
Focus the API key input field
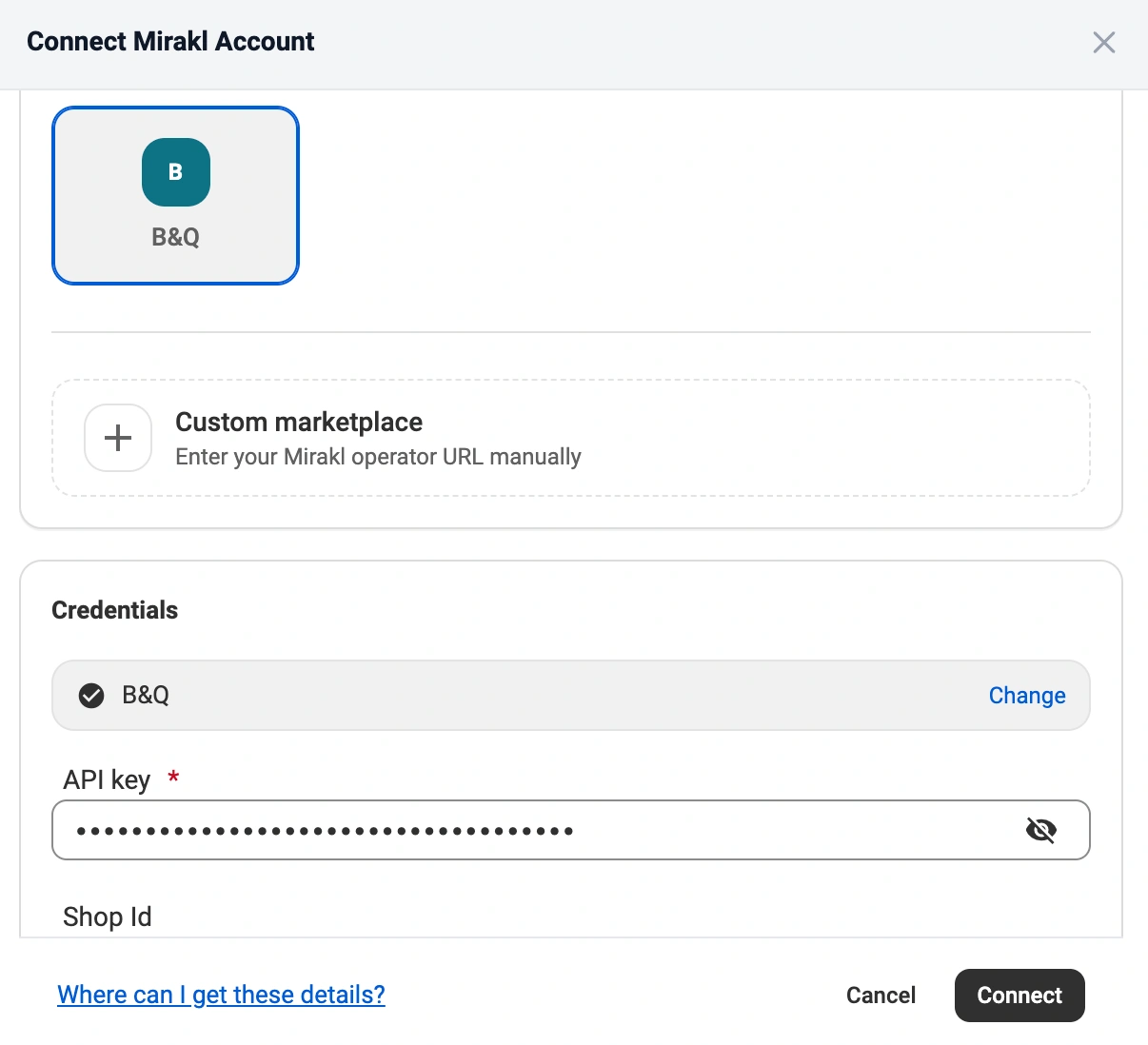571,830
